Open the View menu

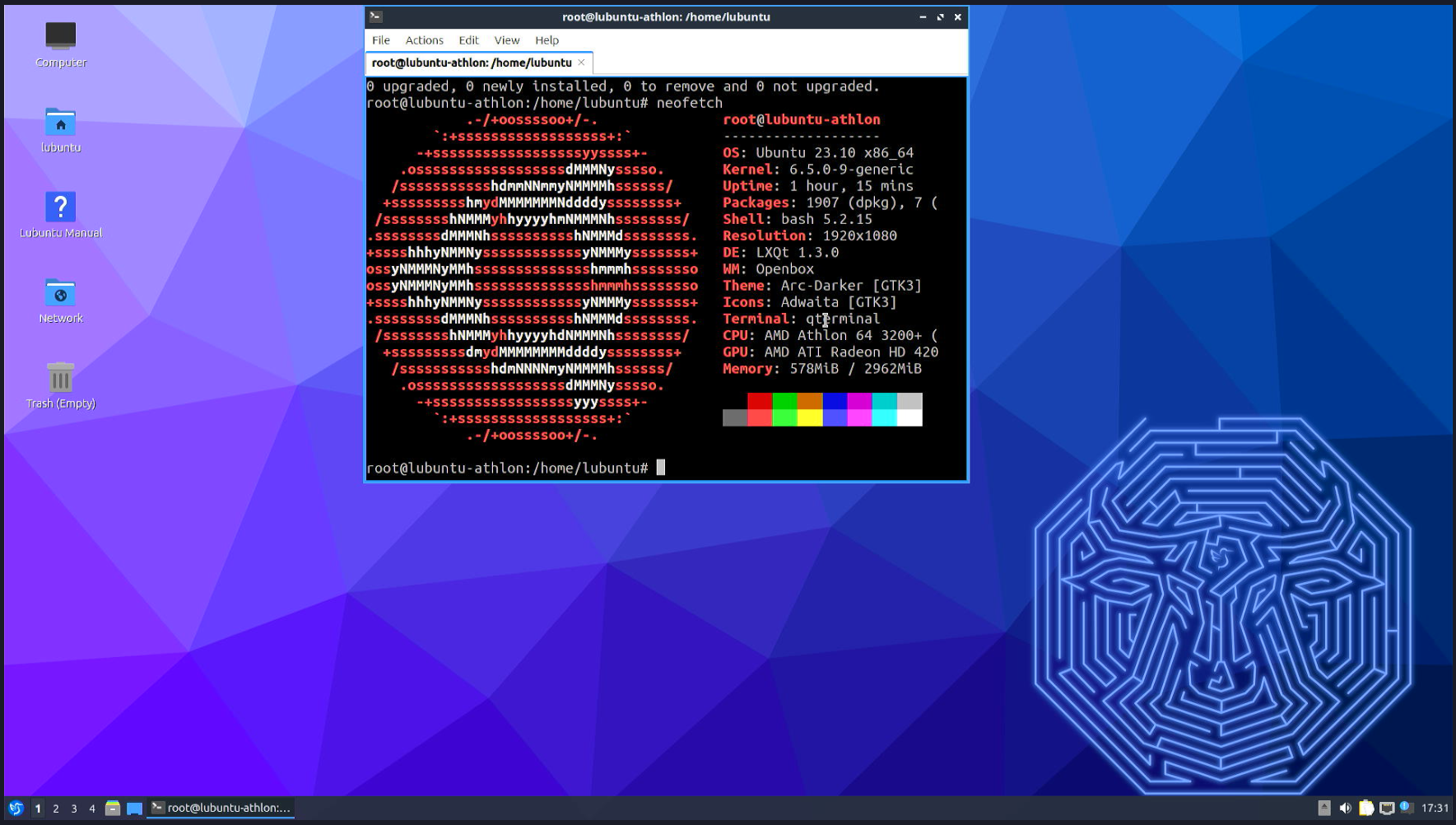(506, 40)
